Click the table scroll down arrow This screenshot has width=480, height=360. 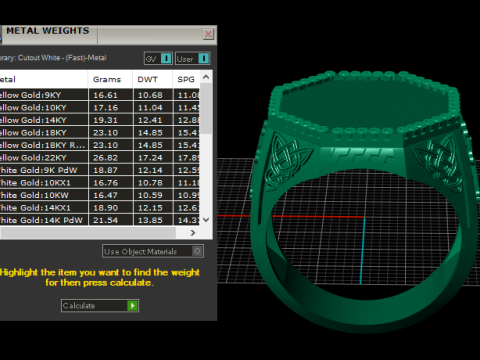click(206, 220)
